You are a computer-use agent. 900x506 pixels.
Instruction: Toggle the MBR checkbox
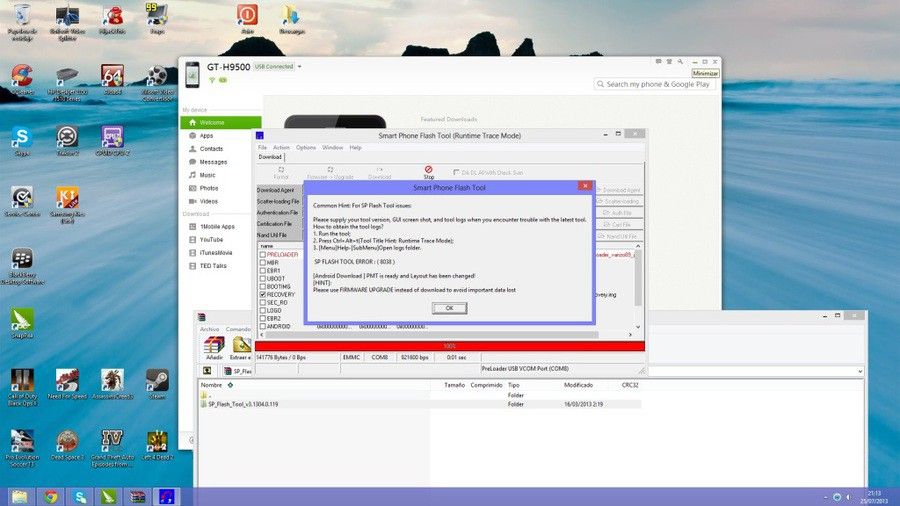click(262, 262)
